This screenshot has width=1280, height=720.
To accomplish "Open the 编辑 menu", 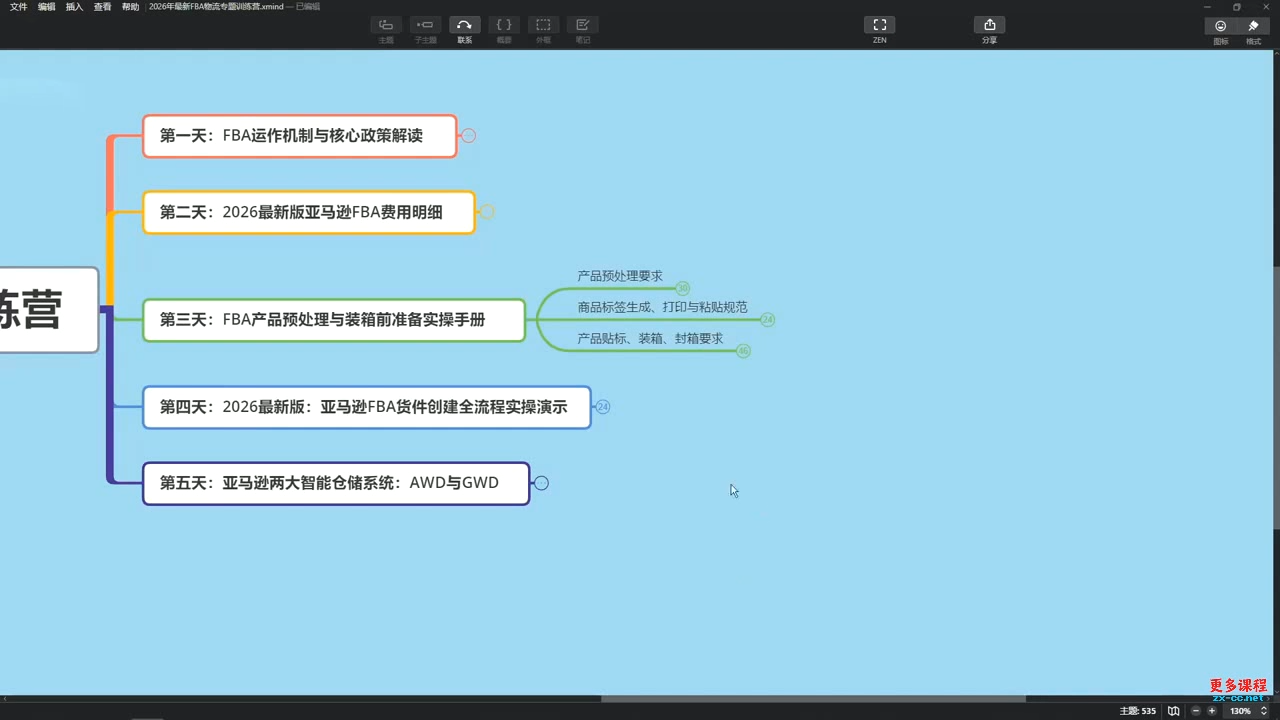I will 47,6.
